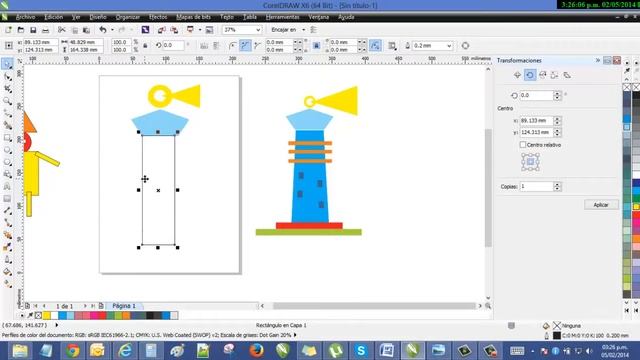Toggle relative corner scaling button
This screenshot has width=640, height=360.
tap(375, 46)
